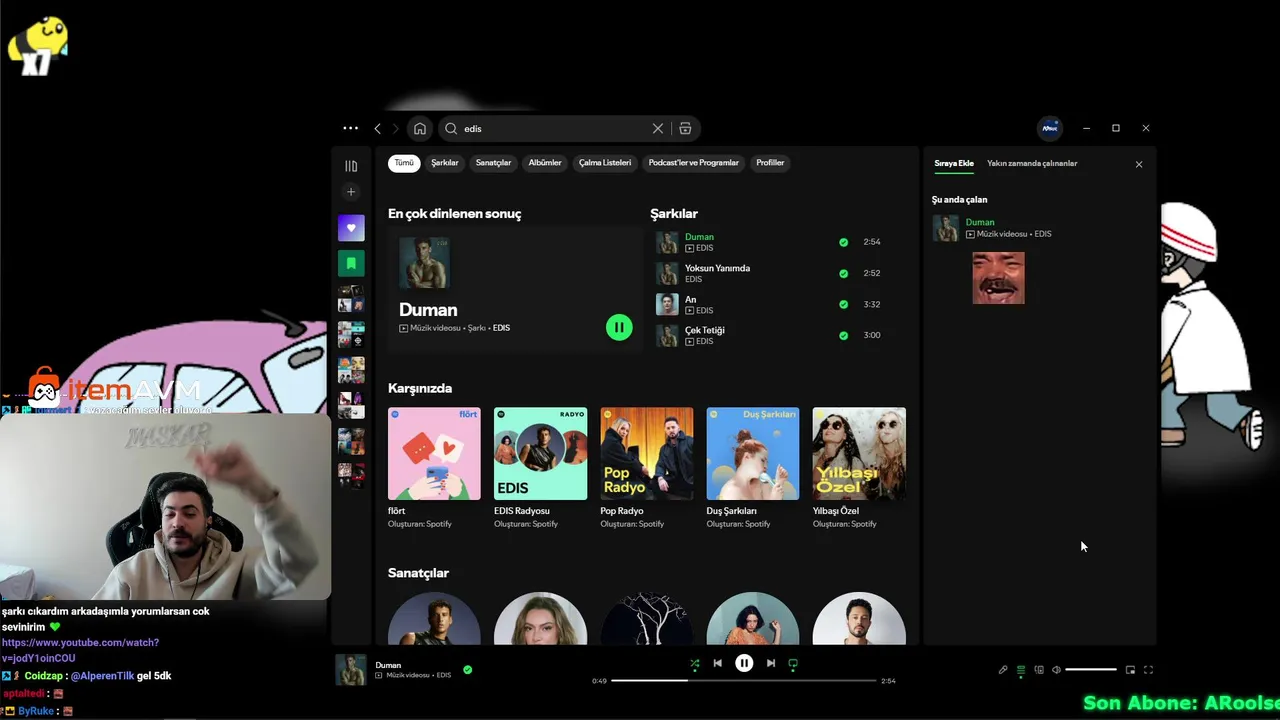Click 3:32 duration on An row
The height and width of the screenshot is (720, 1280).
(x=872, y=304)
